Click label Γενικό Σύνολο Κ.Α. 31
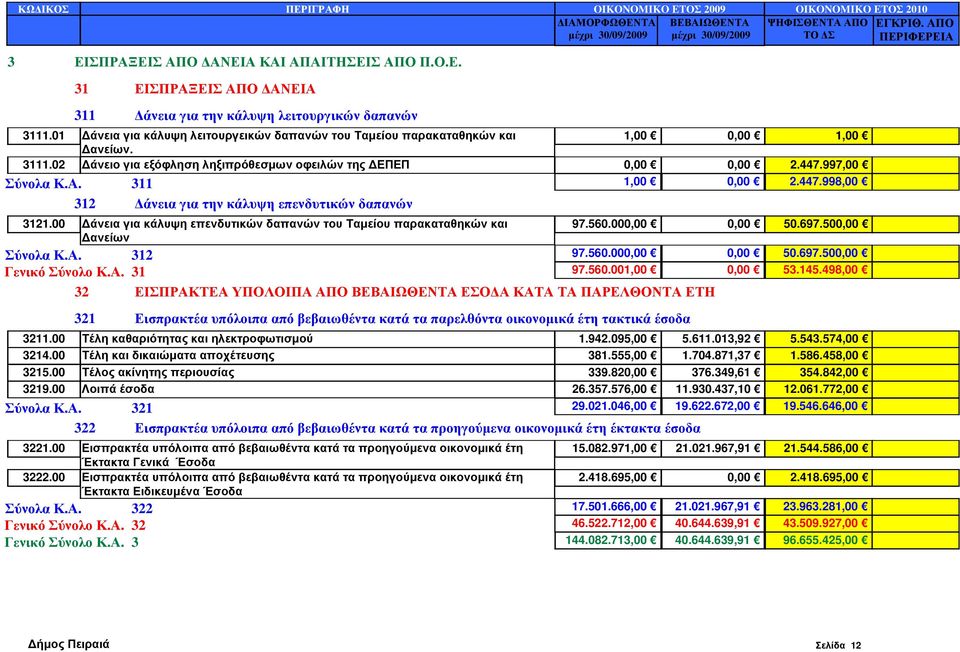The height and width of the screenshot is (652, 960). point(75,272)
